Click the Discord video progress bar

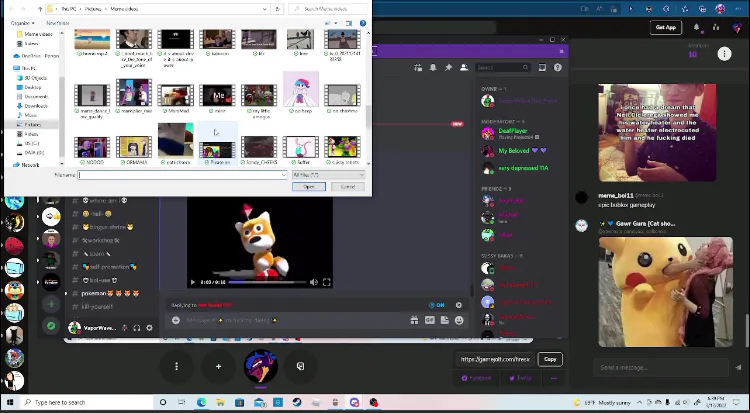267,282
